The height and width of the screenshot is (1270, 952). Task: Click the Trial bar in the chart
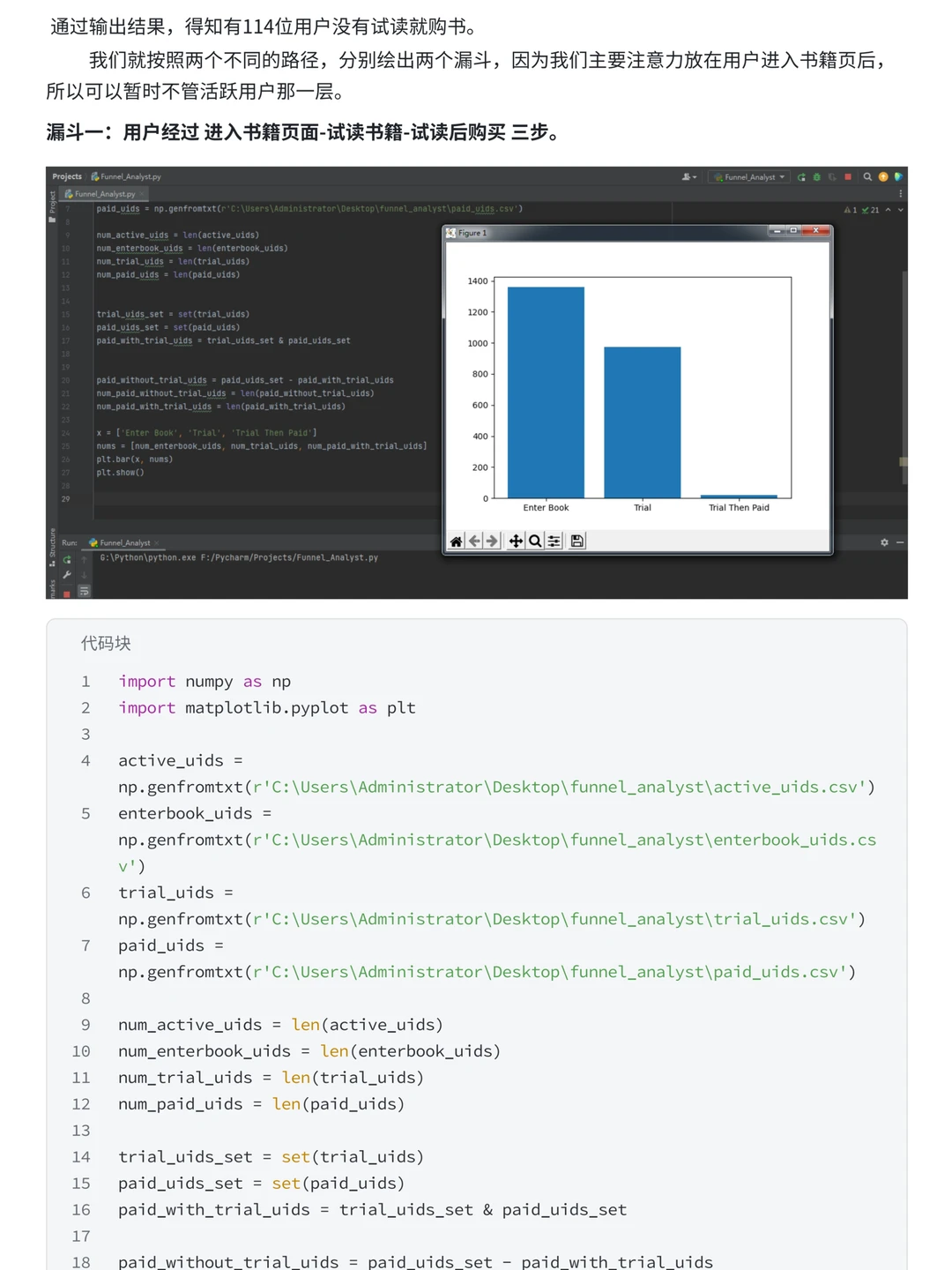[643, 422]
